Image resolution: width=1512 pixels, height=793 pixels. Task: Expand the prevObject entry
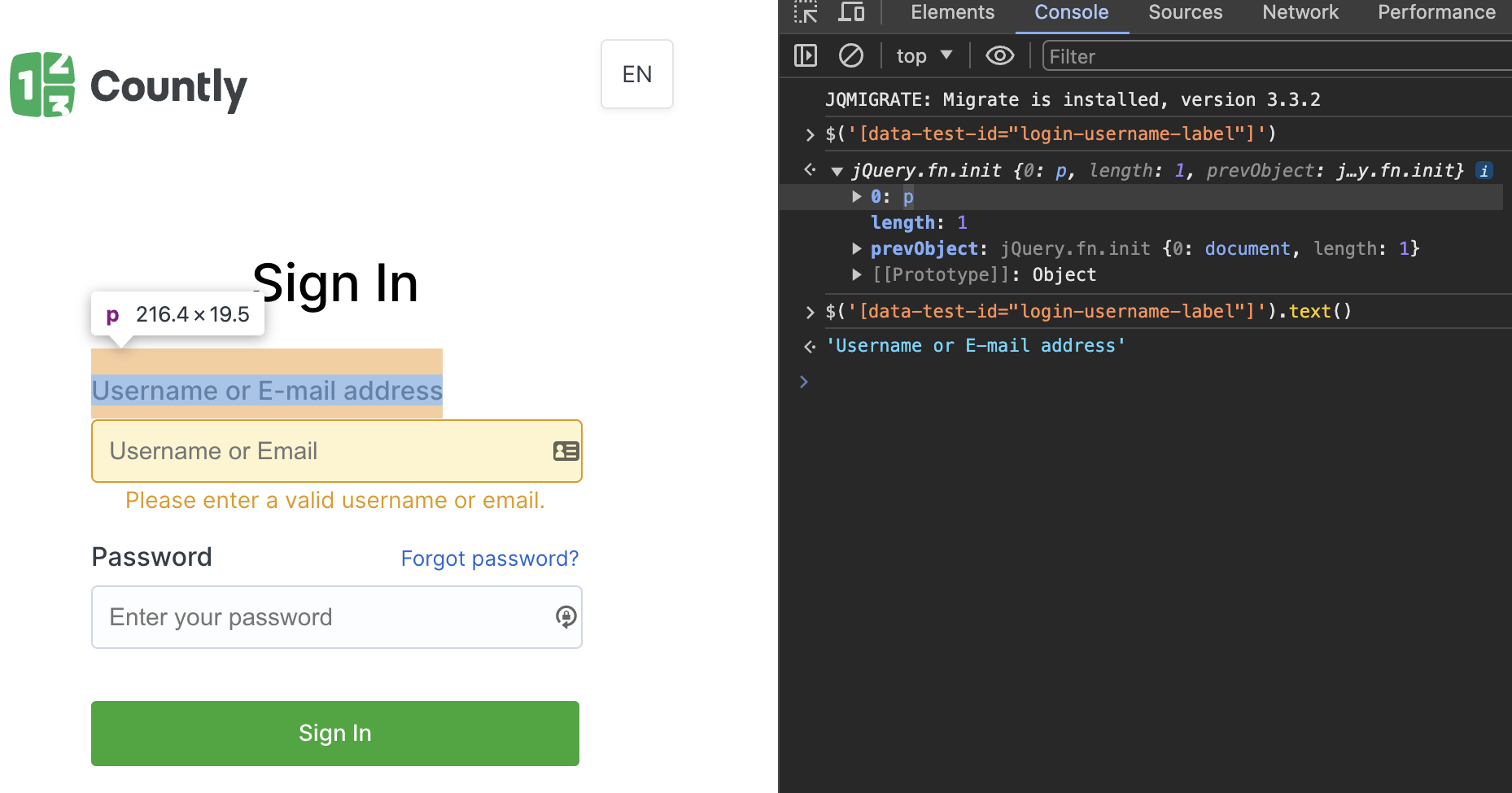856,248
